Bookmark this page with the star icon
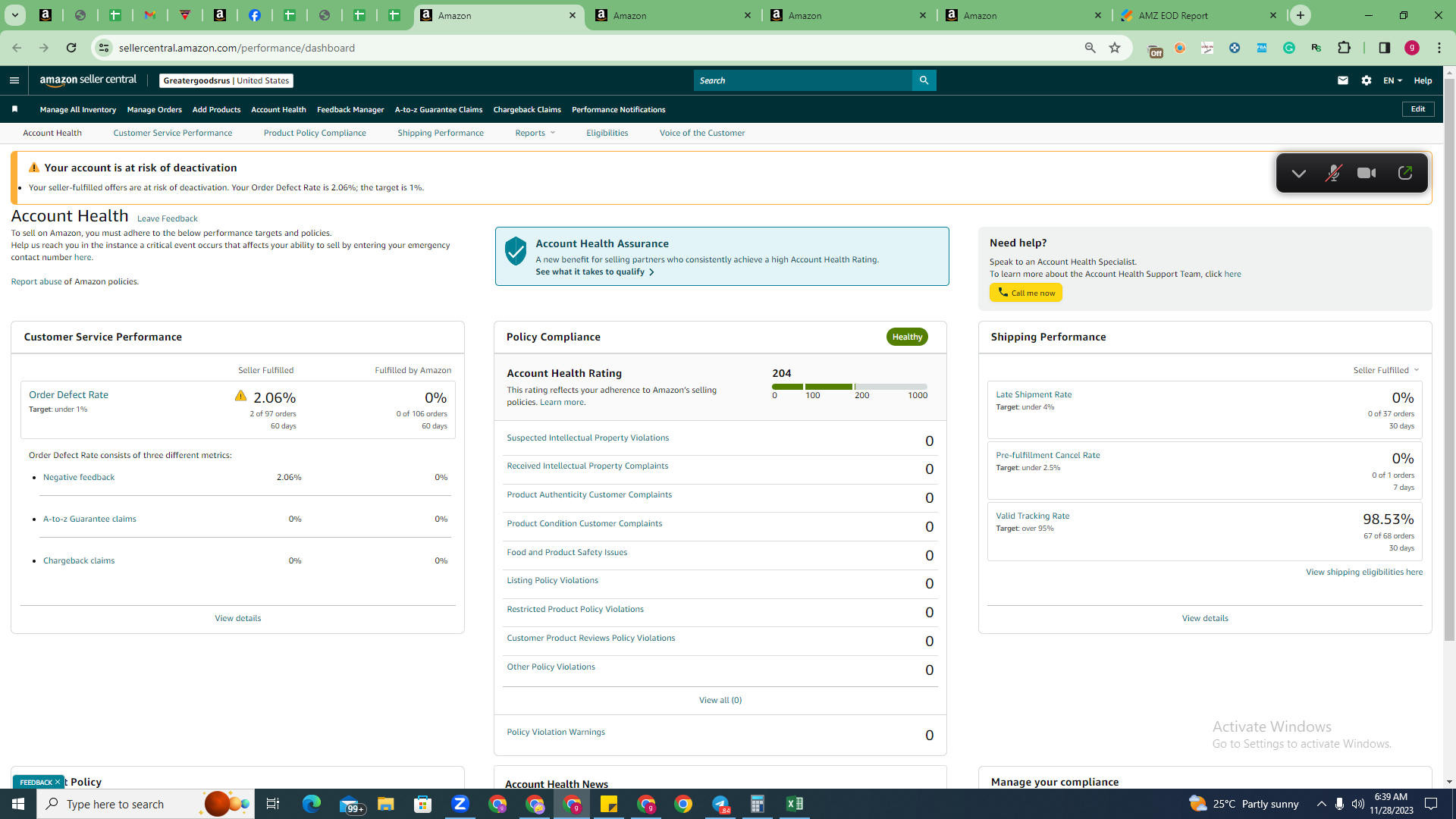The height and width of the screenshot is (819, 1456). (1115, 48)
